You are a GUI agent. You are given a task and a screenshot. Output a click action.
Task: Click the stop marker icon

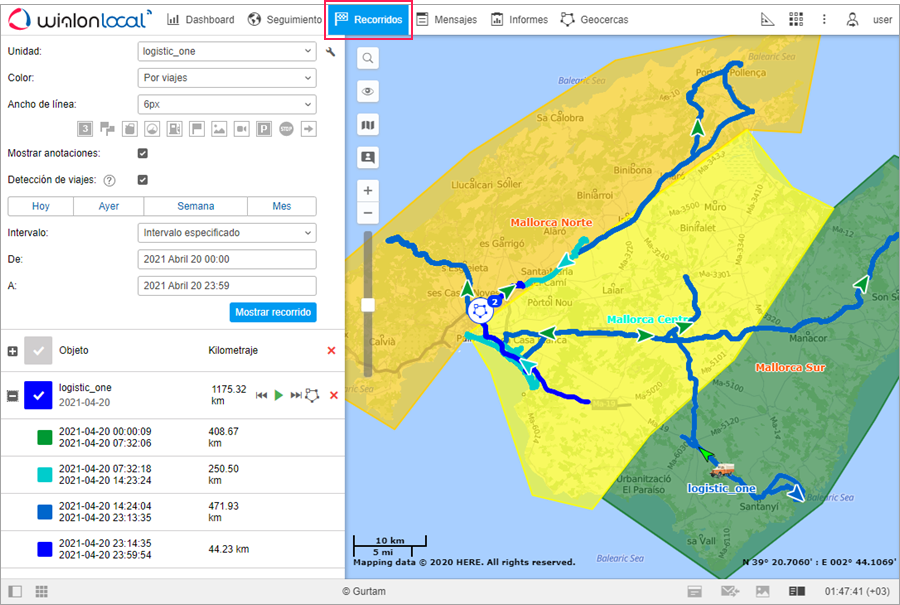click(286, 129)
